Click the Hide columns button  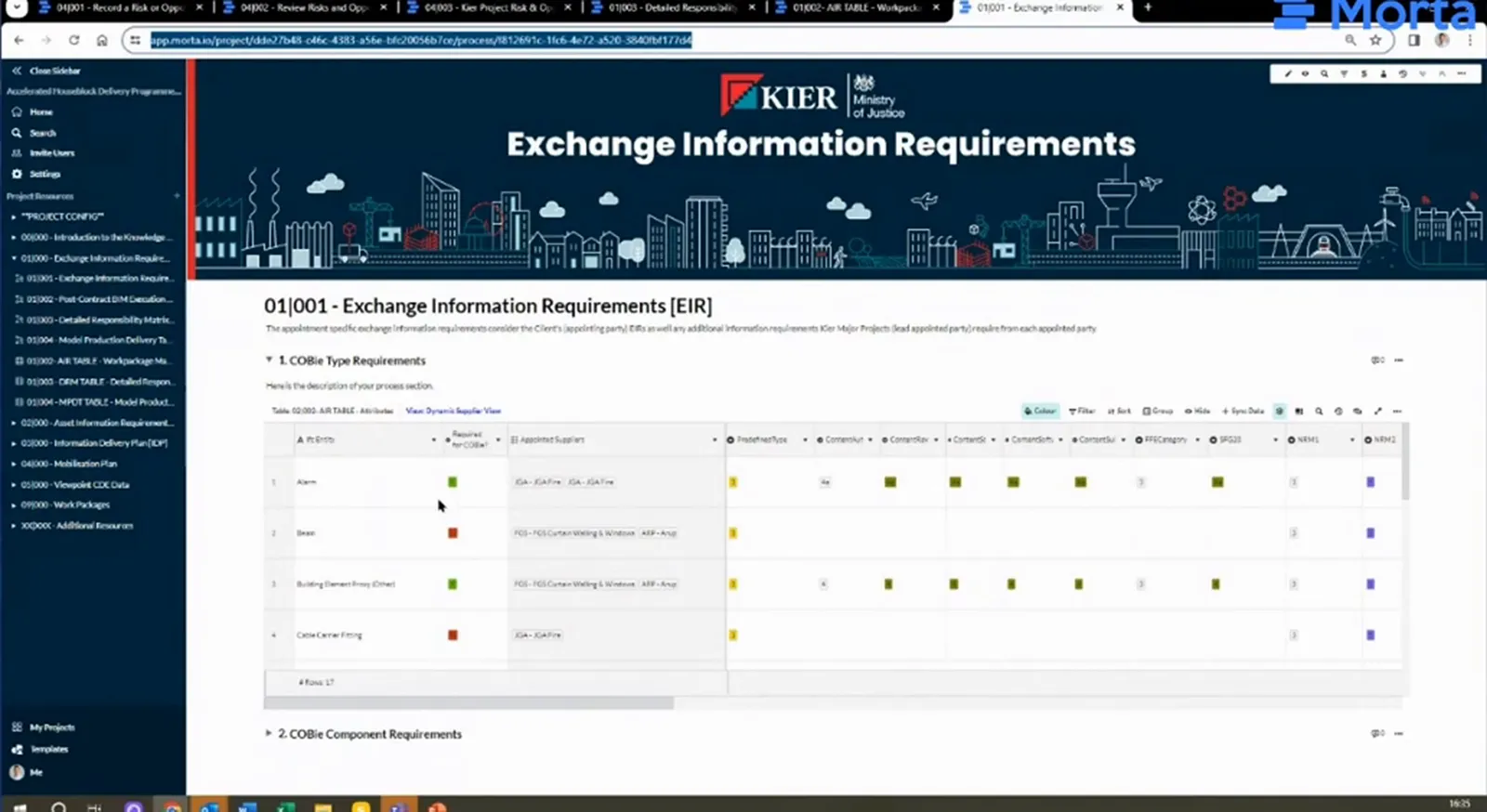click(x=1197, y=411)
